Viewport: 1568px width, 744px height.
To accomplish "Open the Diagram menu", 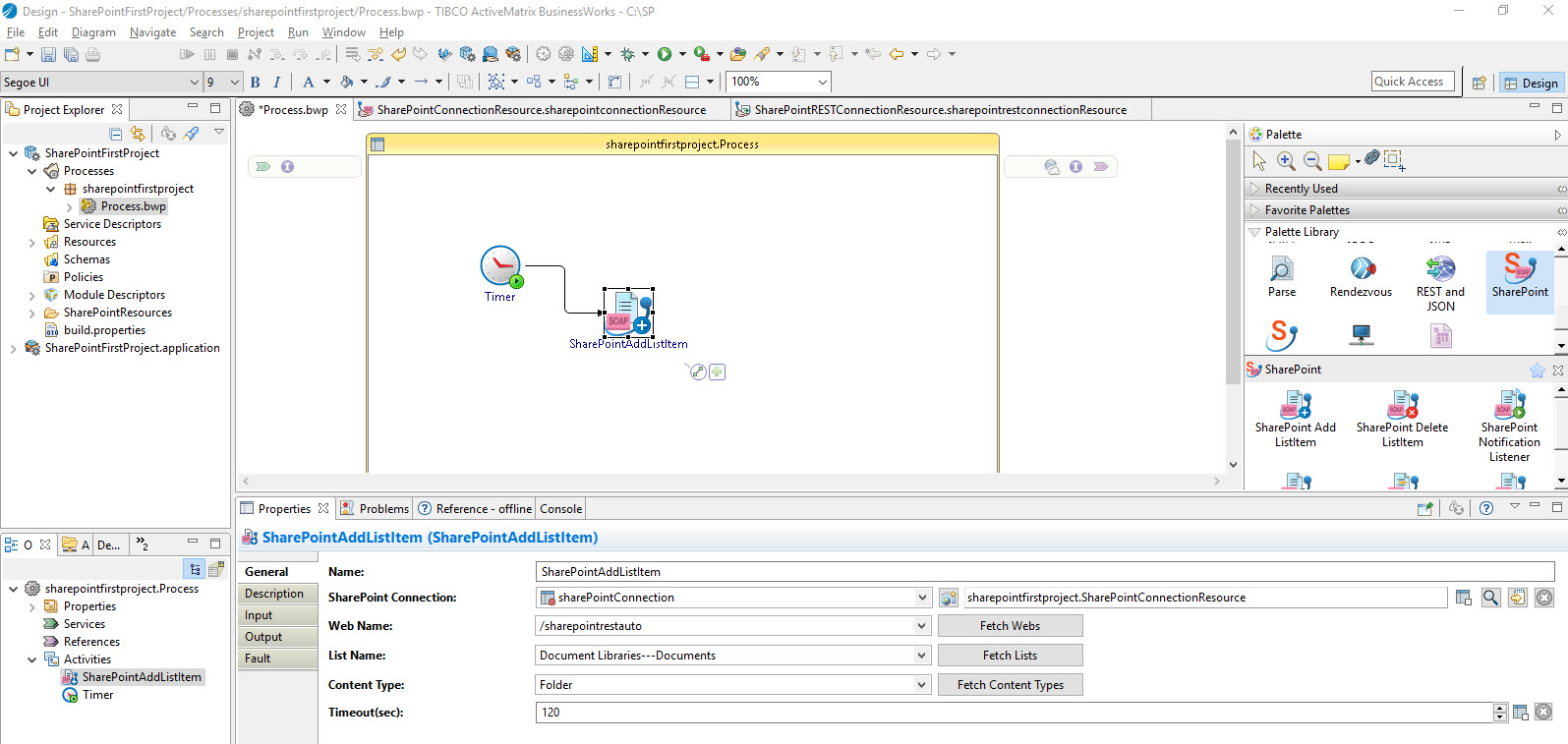I will point(93,32).
